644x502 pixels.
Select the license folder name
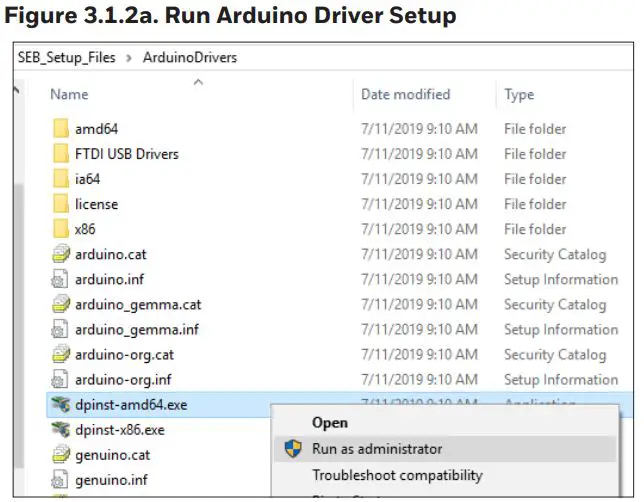[97, 204]
